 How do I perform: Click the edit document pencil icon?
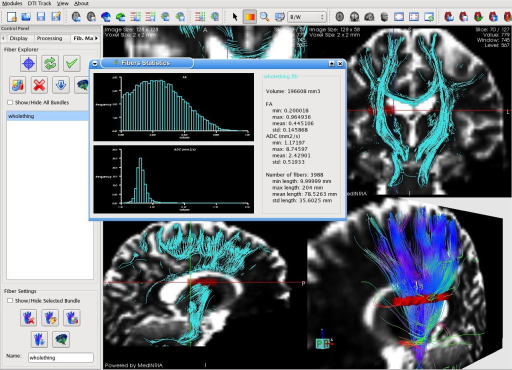56,16
